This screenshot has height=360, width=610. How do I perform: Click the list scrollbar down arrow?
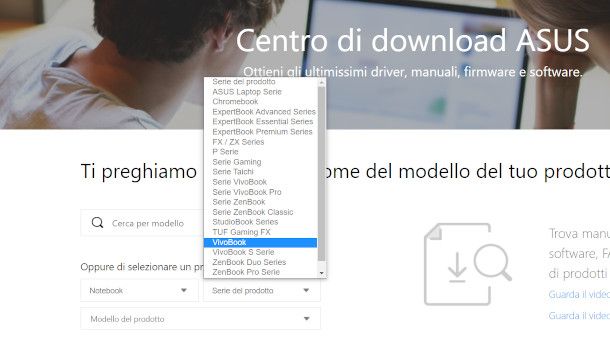tap(321, 273)
